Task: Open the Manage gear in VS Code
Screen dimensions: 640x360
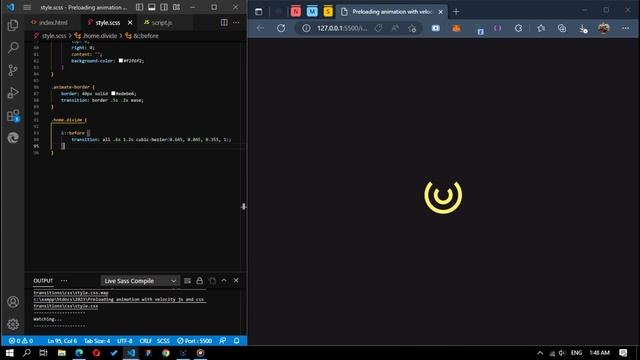Action: [x=13, y=324]
